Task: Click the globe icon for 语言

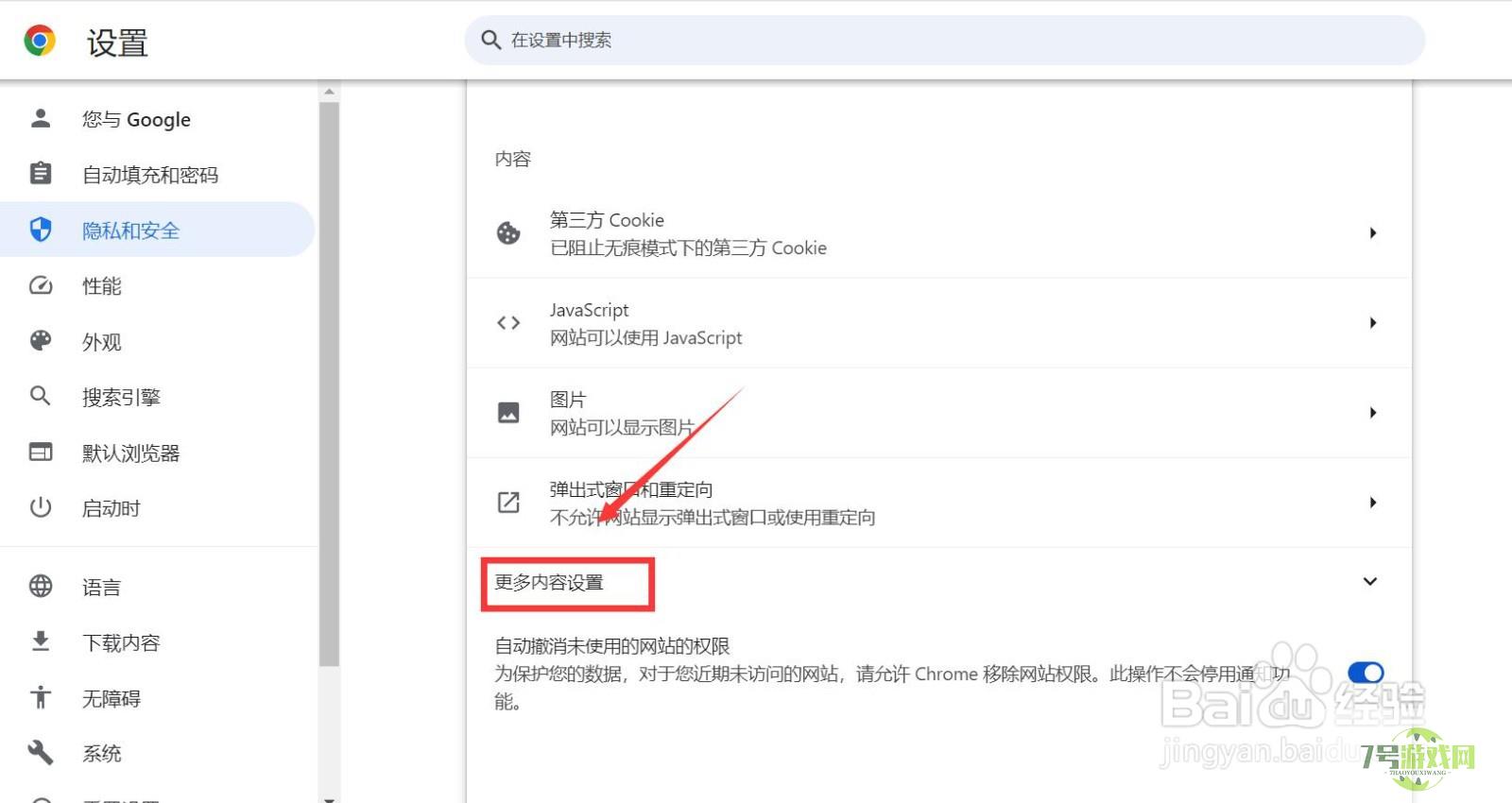Action: [40, 586]
